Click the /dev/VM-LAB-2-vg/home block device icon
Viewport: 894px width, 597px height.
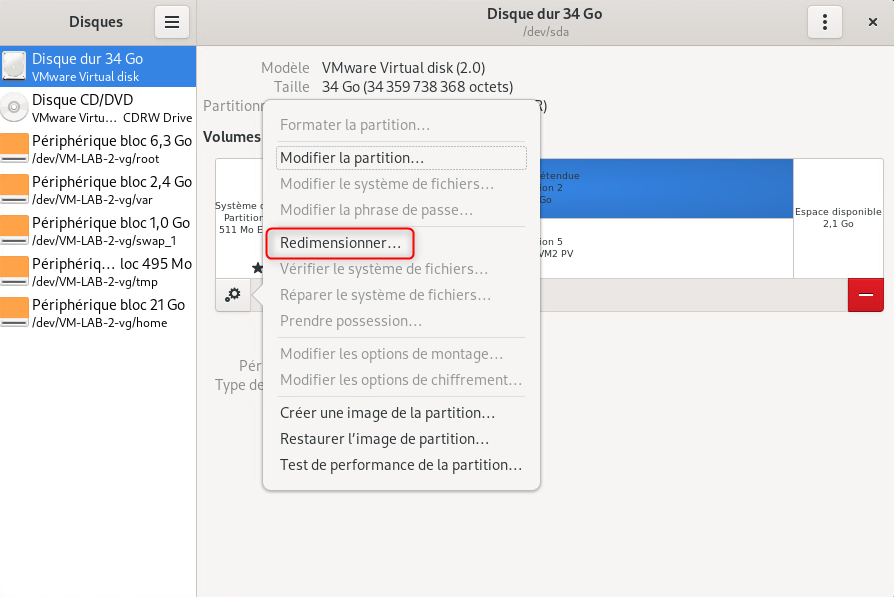(15, 313)
